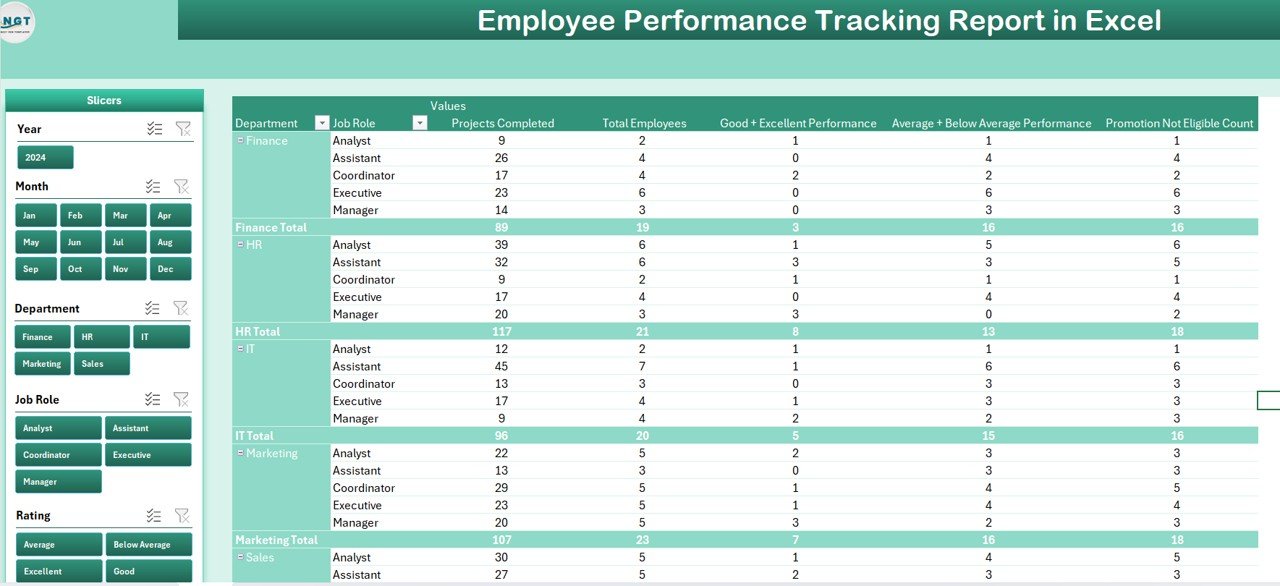1280x586 pixels.
Task: Collapse the Marketing group in pivot table
Action: 240,453
